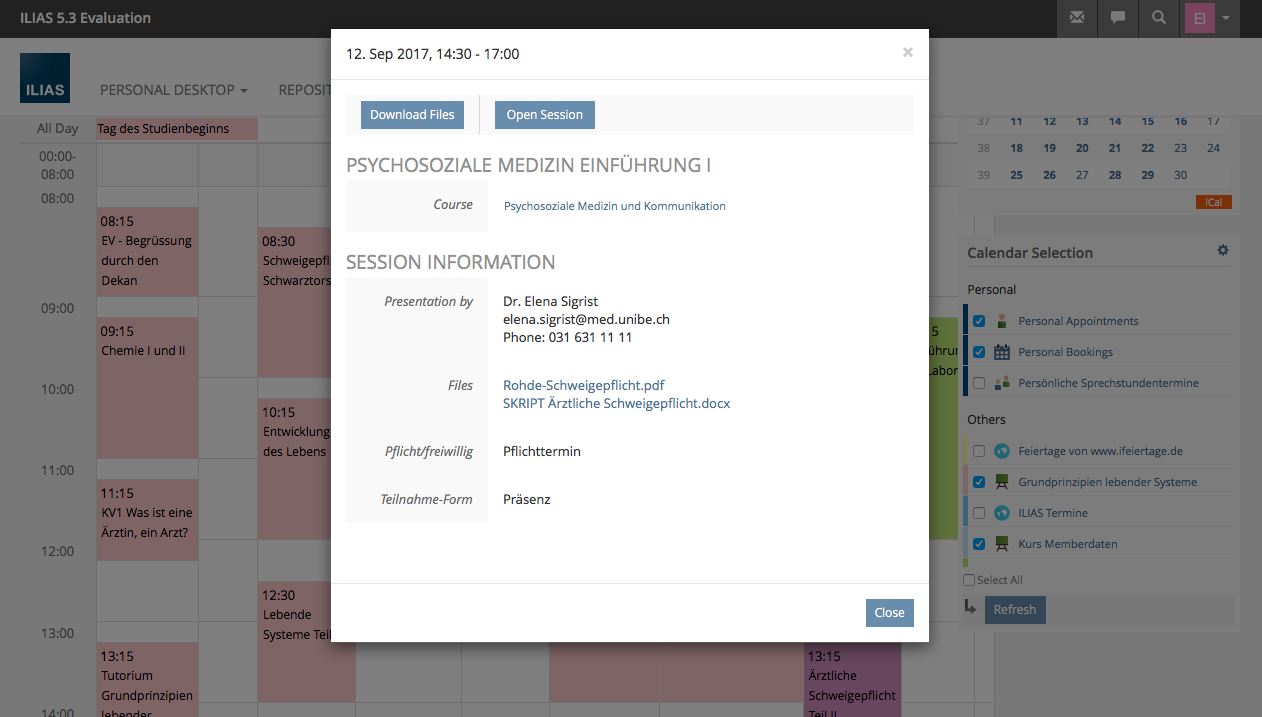Click the Phone: 031 631 11 11 text
This screenshot has height=717, width=1262.
(x=567, y=337)
